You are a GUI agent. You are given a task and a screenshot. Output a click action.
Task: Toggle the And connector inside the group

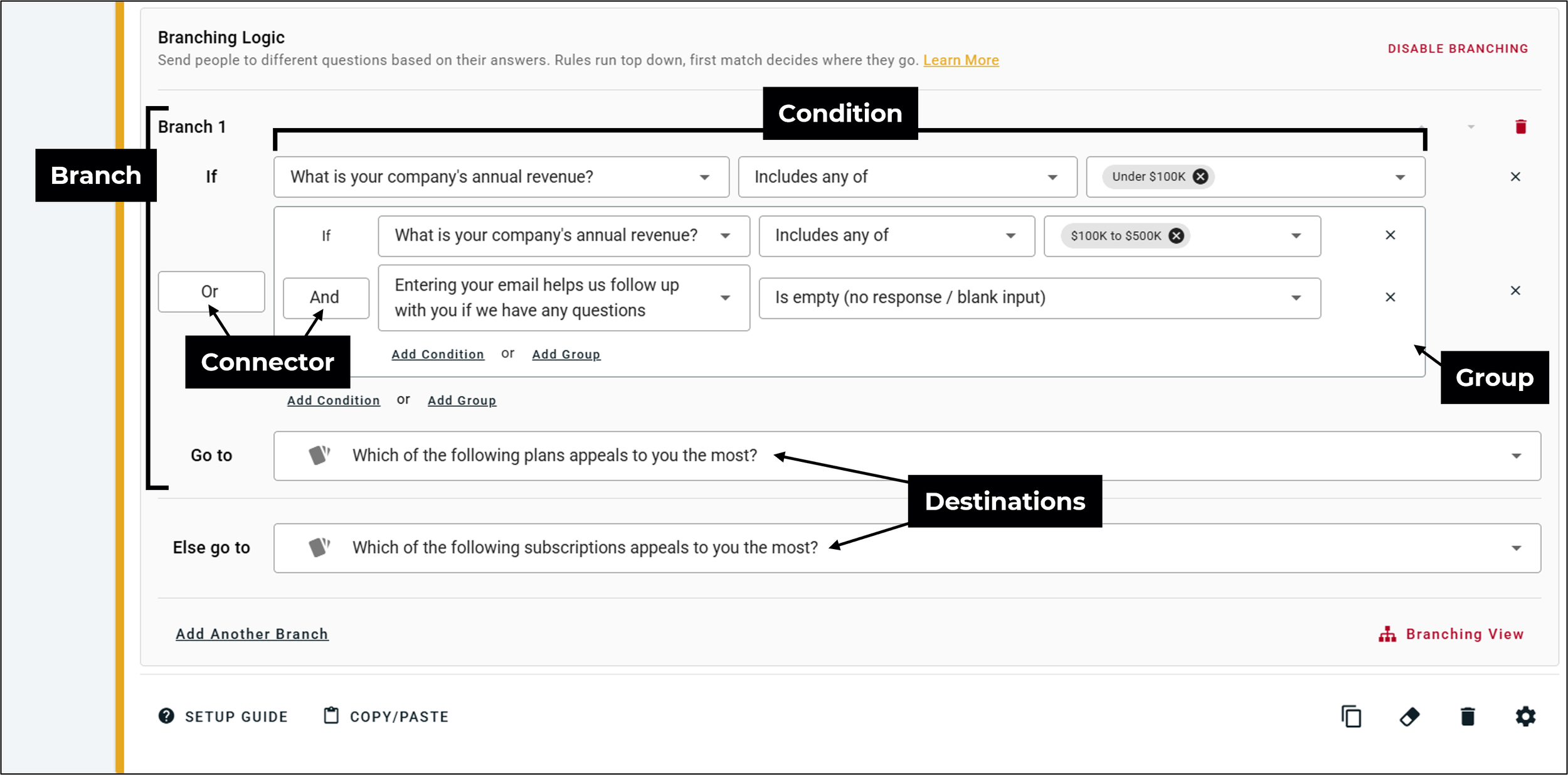pyautogui.click(x=326, y=298)
